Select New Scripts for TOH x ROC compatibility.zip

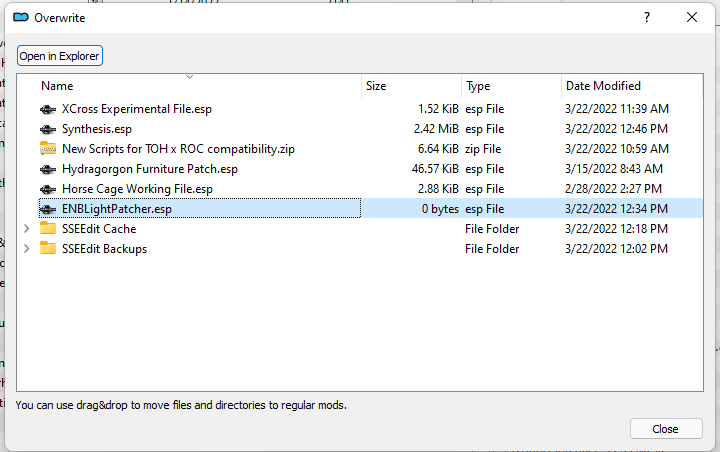(x=178, y=149)
